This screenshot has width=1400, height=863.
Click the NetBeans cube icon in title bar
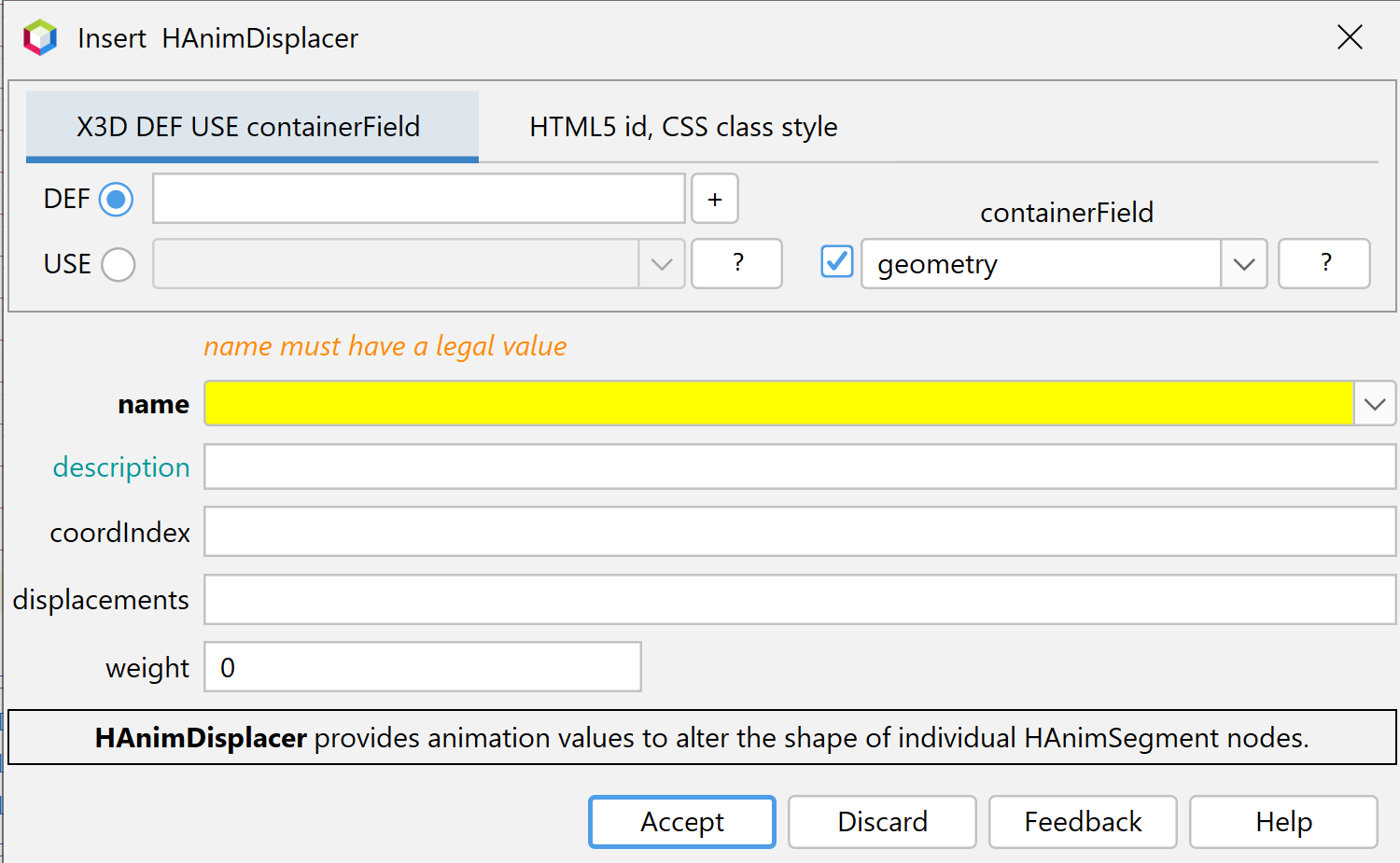tap(40, 38)
